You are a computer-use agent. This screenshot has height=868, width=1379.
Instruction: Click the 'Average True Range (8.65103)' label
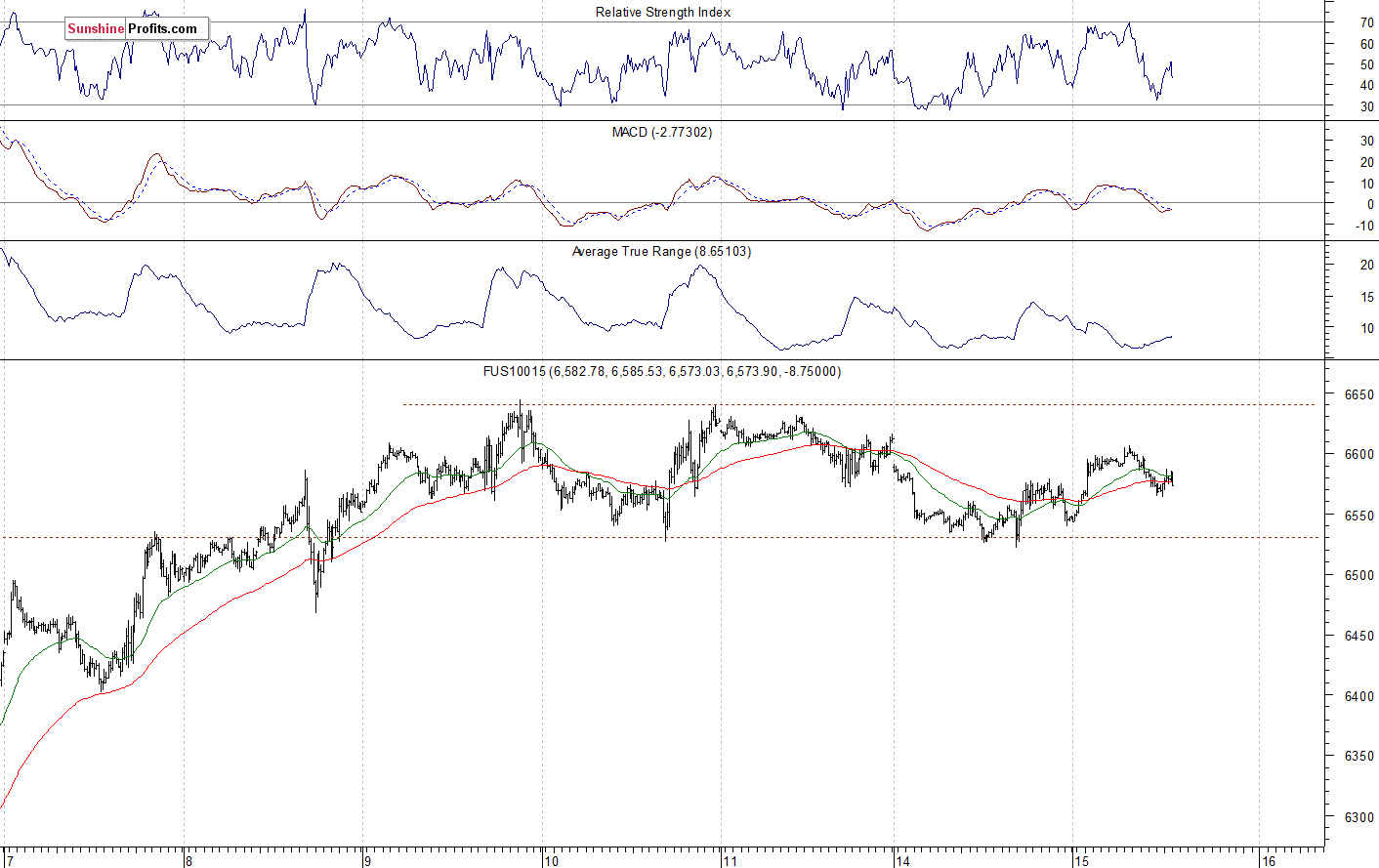pyautogui.click(x=661, y=251)
